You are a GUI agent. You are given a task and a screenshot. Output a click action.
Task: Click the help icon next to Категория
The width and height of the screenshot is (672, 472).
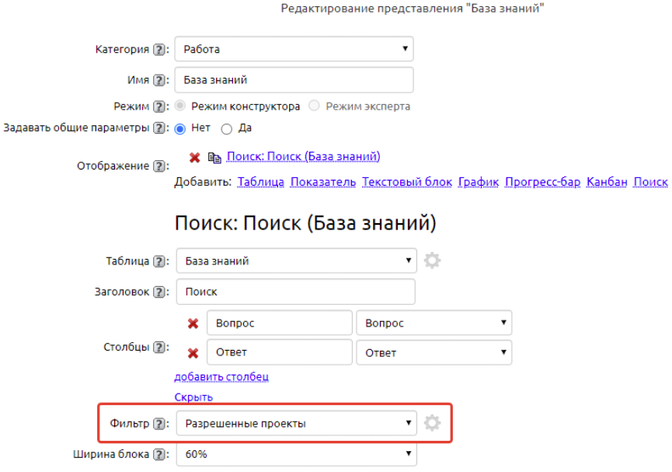[160, 50]
